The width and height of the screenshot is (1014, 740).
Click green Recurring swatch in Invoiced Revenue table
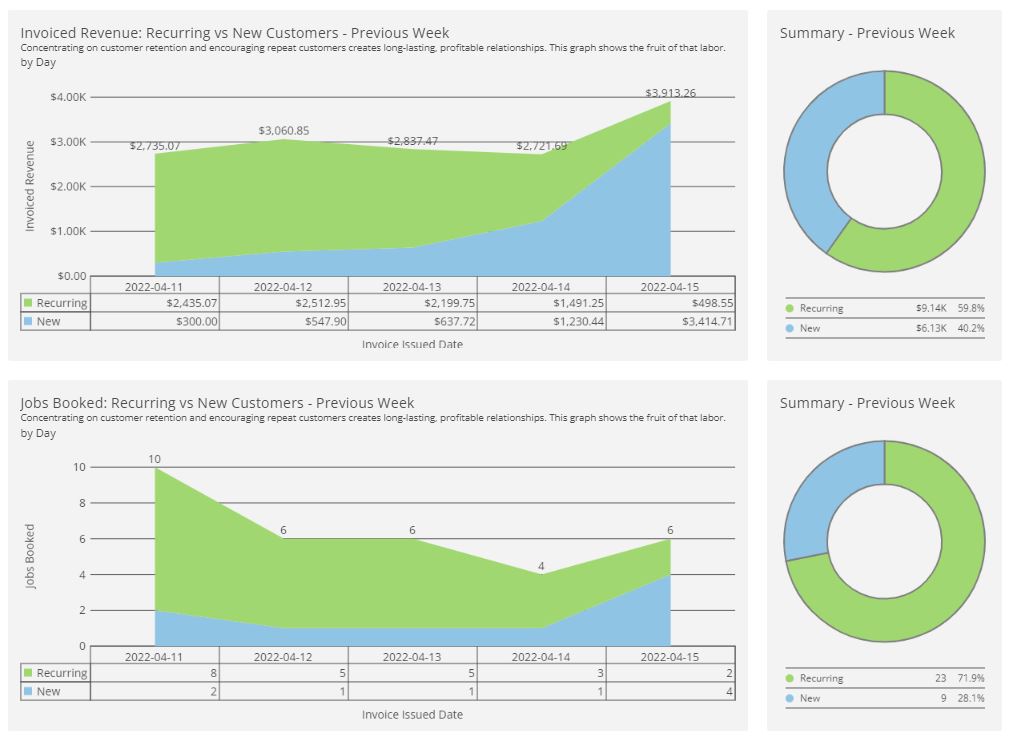coord(28,303)
